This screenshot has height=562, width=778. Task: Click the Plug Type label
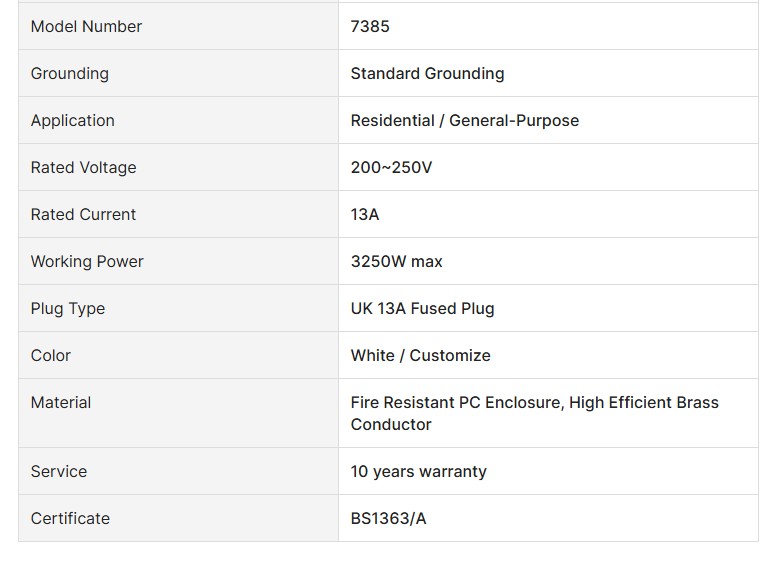[x=68, y=309]
